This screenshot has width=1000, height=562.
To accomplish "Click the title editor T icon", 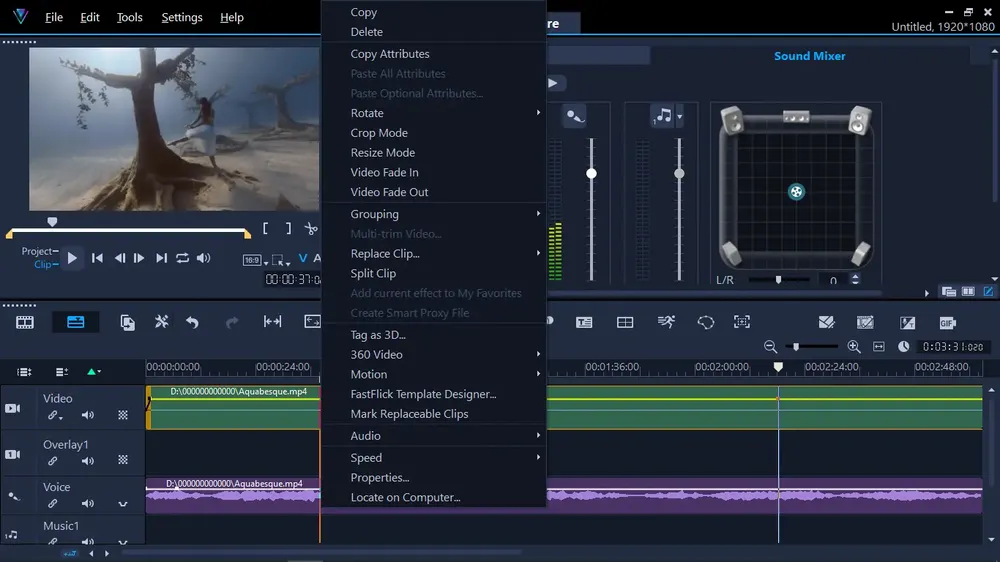I will [x=584, y=323].
